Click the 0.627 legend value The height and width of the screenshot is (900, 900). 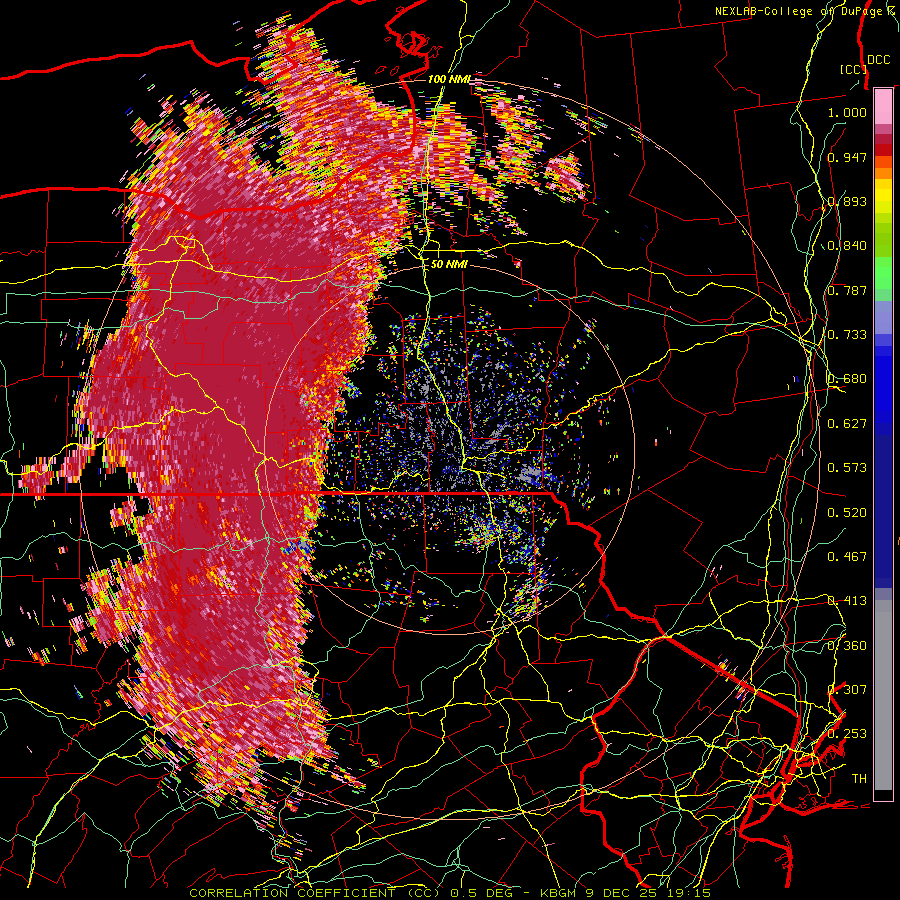847,424
